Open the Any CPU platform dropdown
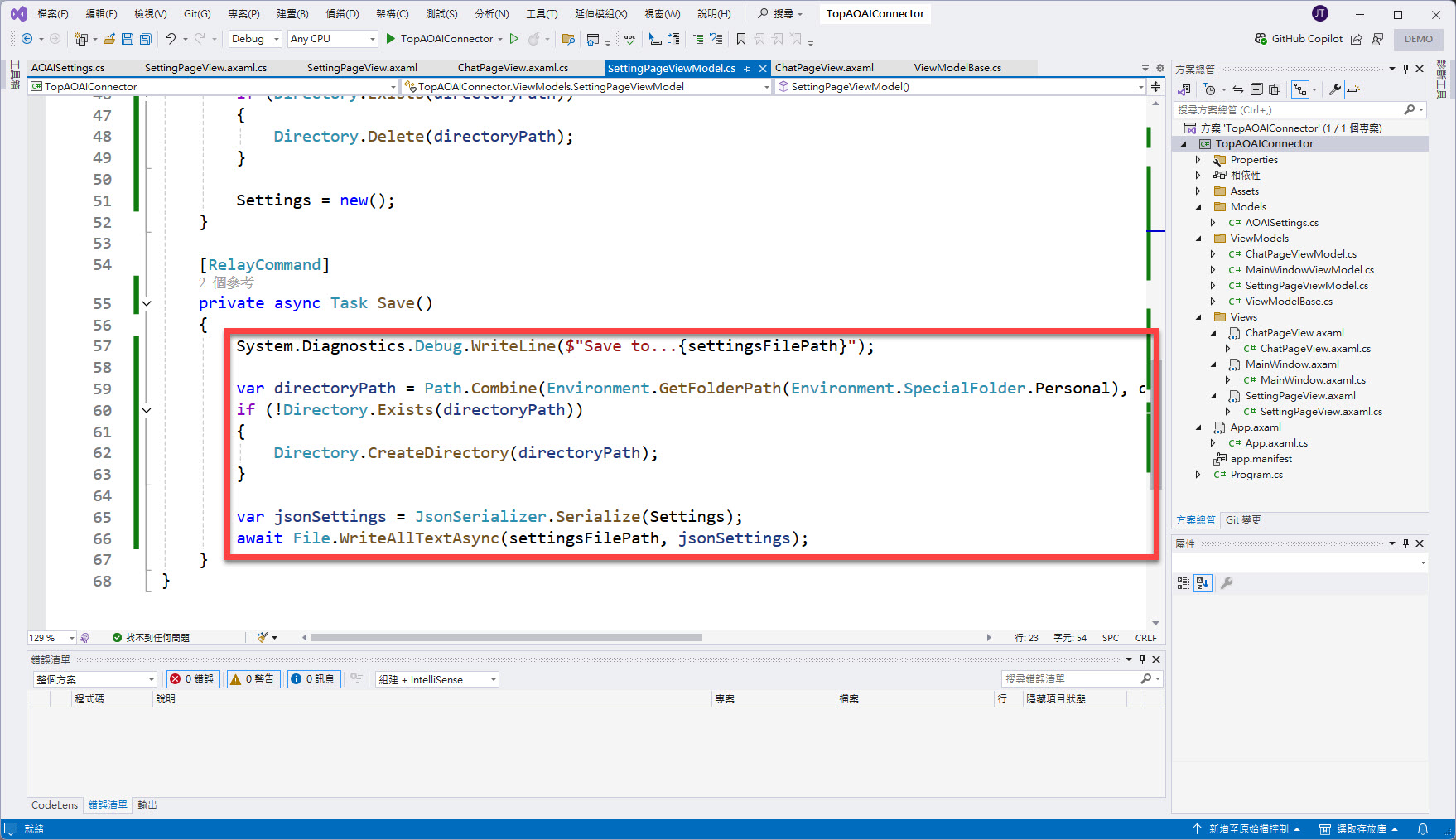1456x840 pixels. point(332,39)
